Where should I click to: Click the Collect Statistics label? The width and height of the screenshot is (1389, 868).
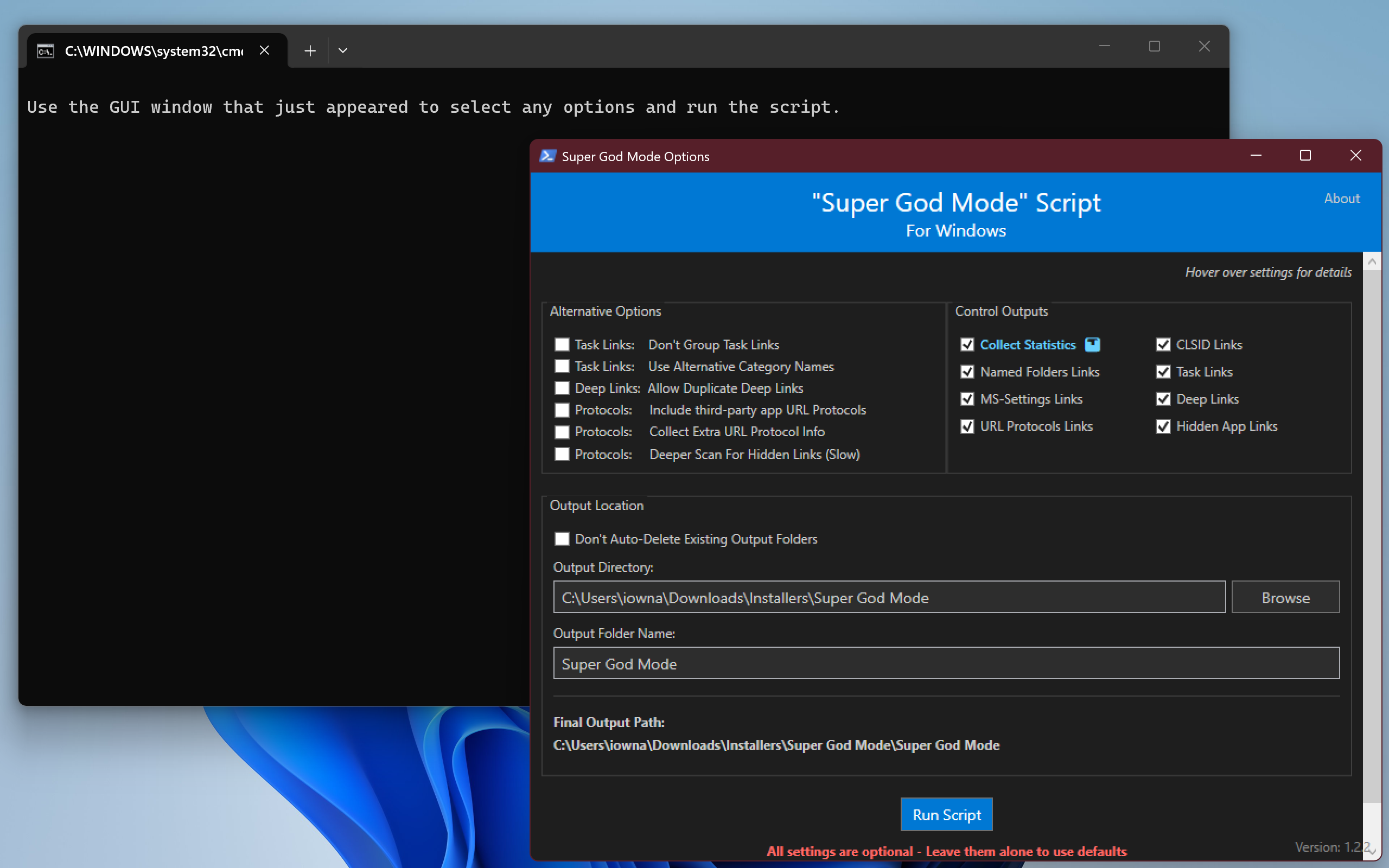click(1028, 344)
